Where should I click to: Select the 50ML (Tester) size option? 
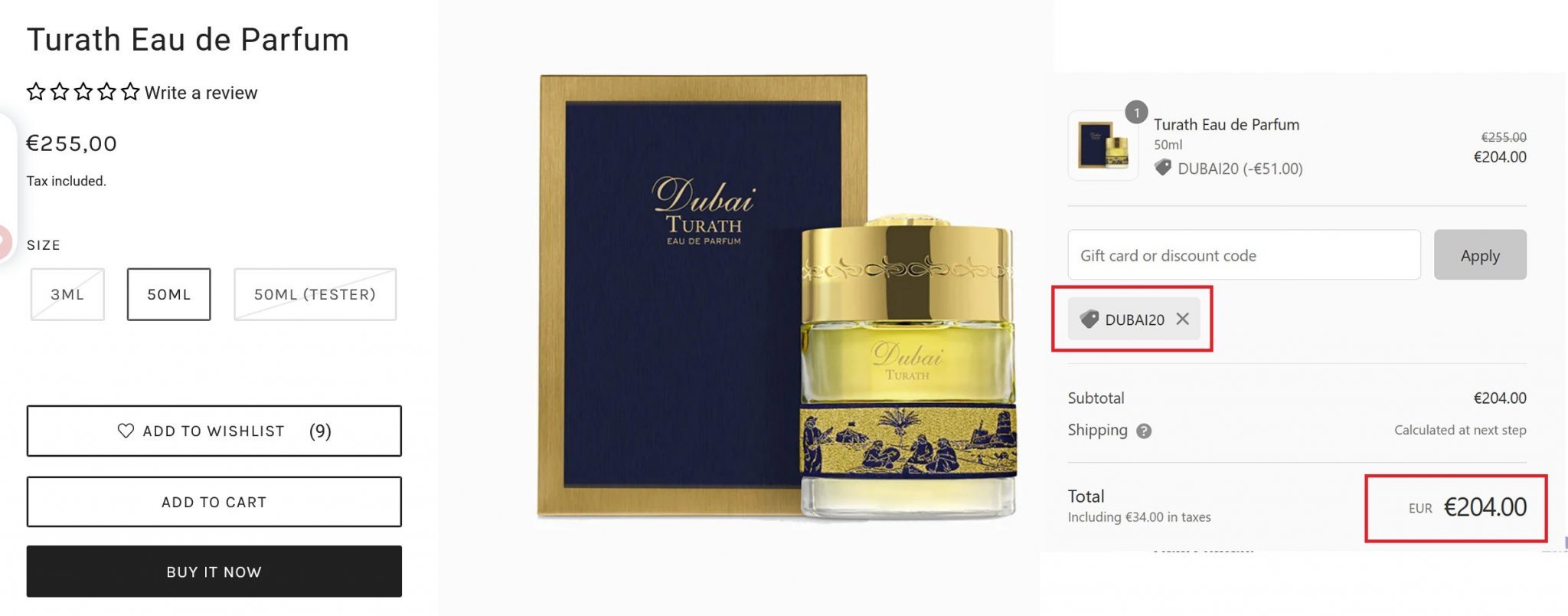[315, 294]
